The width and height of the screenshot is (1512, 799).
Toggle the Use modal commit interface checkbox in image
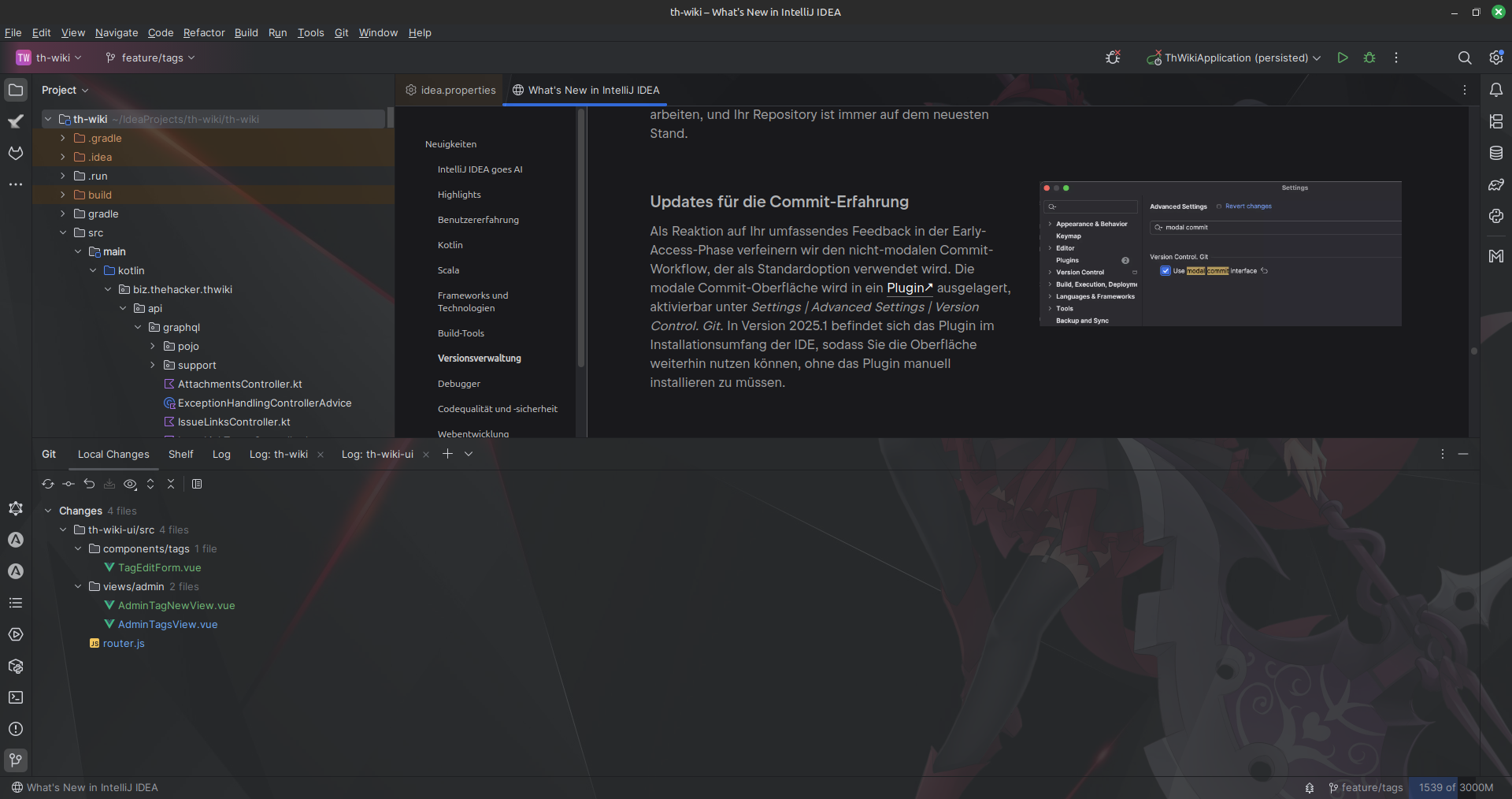pos(1165,270)
